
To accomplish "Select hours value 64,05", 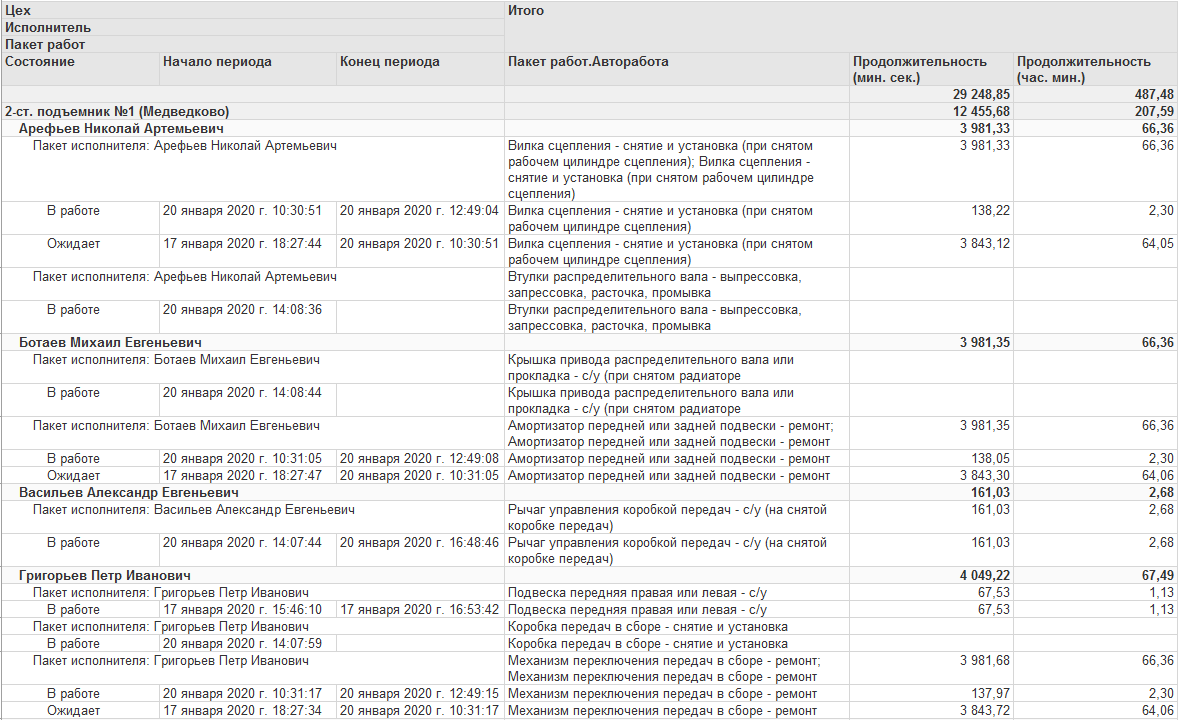I will [x=1158, y=244].
